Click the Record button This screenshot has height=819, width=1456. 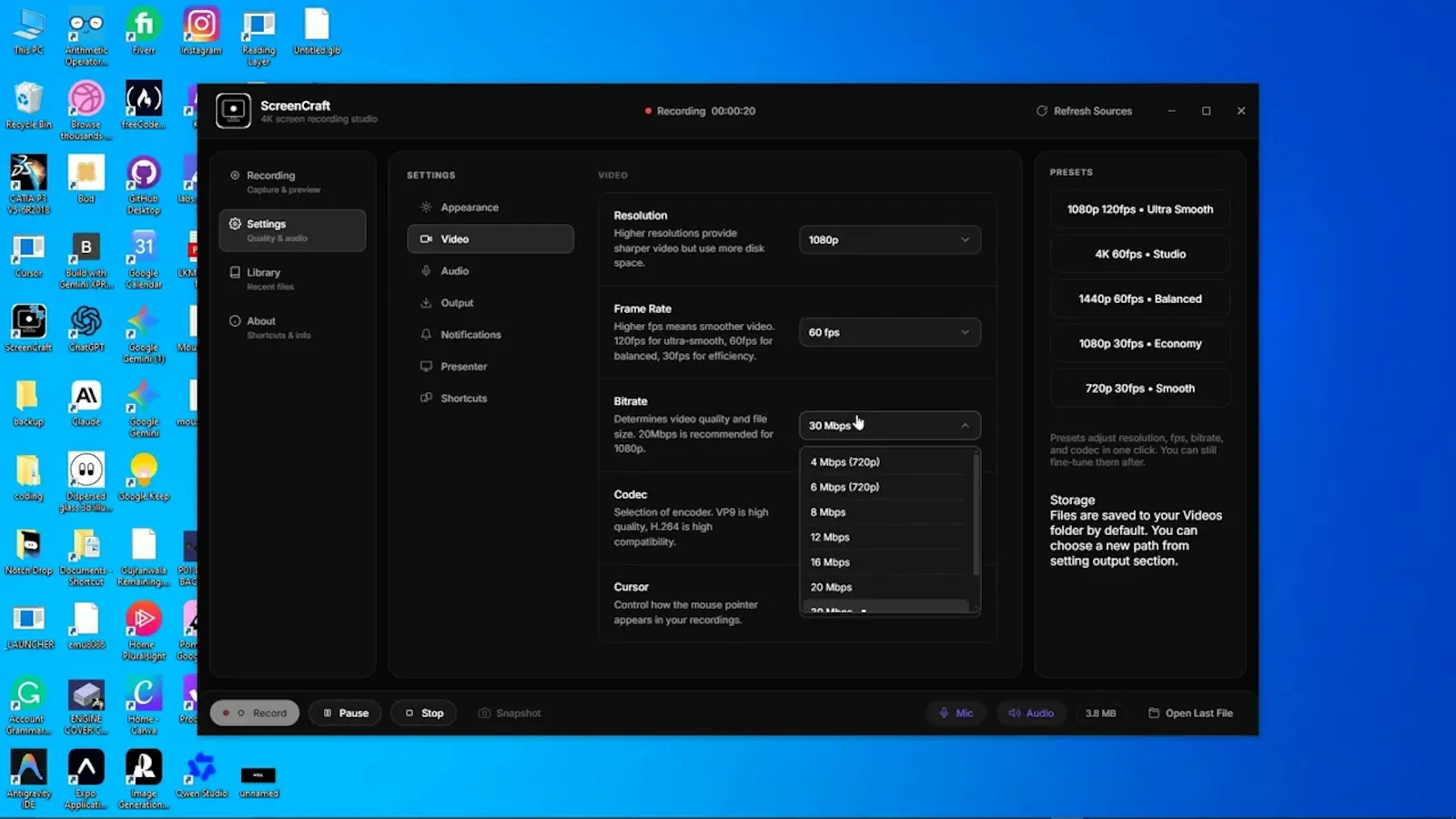click(256, 713)
